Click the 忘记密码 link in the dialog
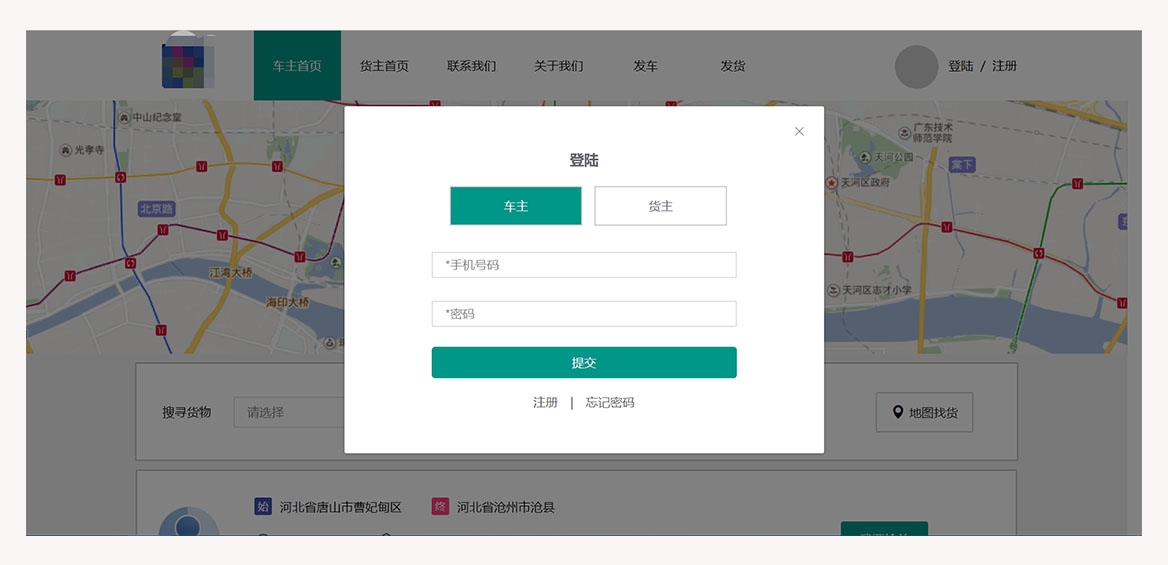1168x565 pixels. point(610,403)
